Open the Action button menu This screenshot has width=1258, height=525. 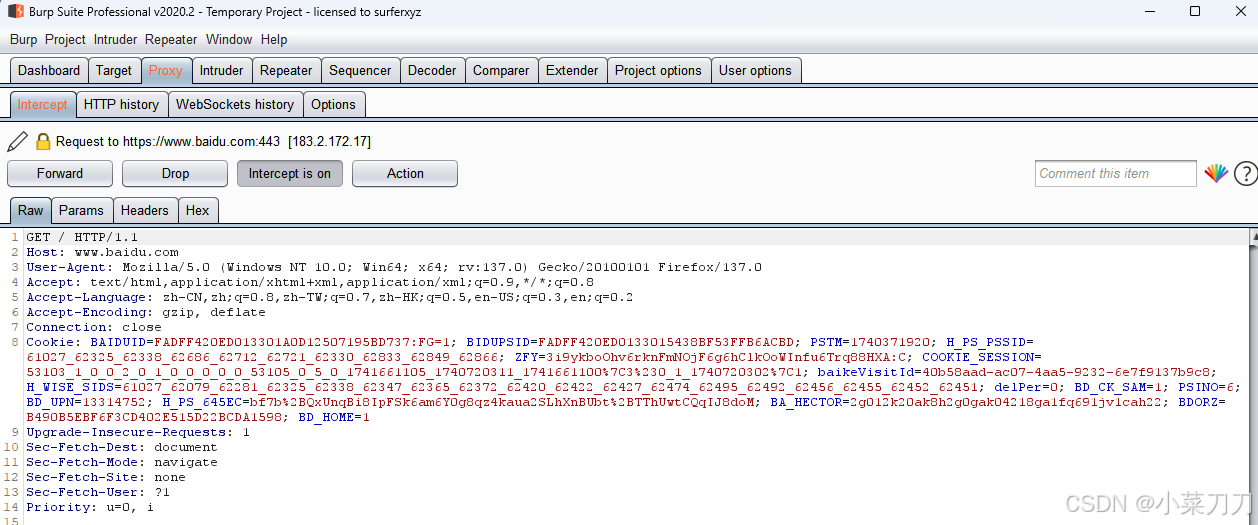(405, 173)
